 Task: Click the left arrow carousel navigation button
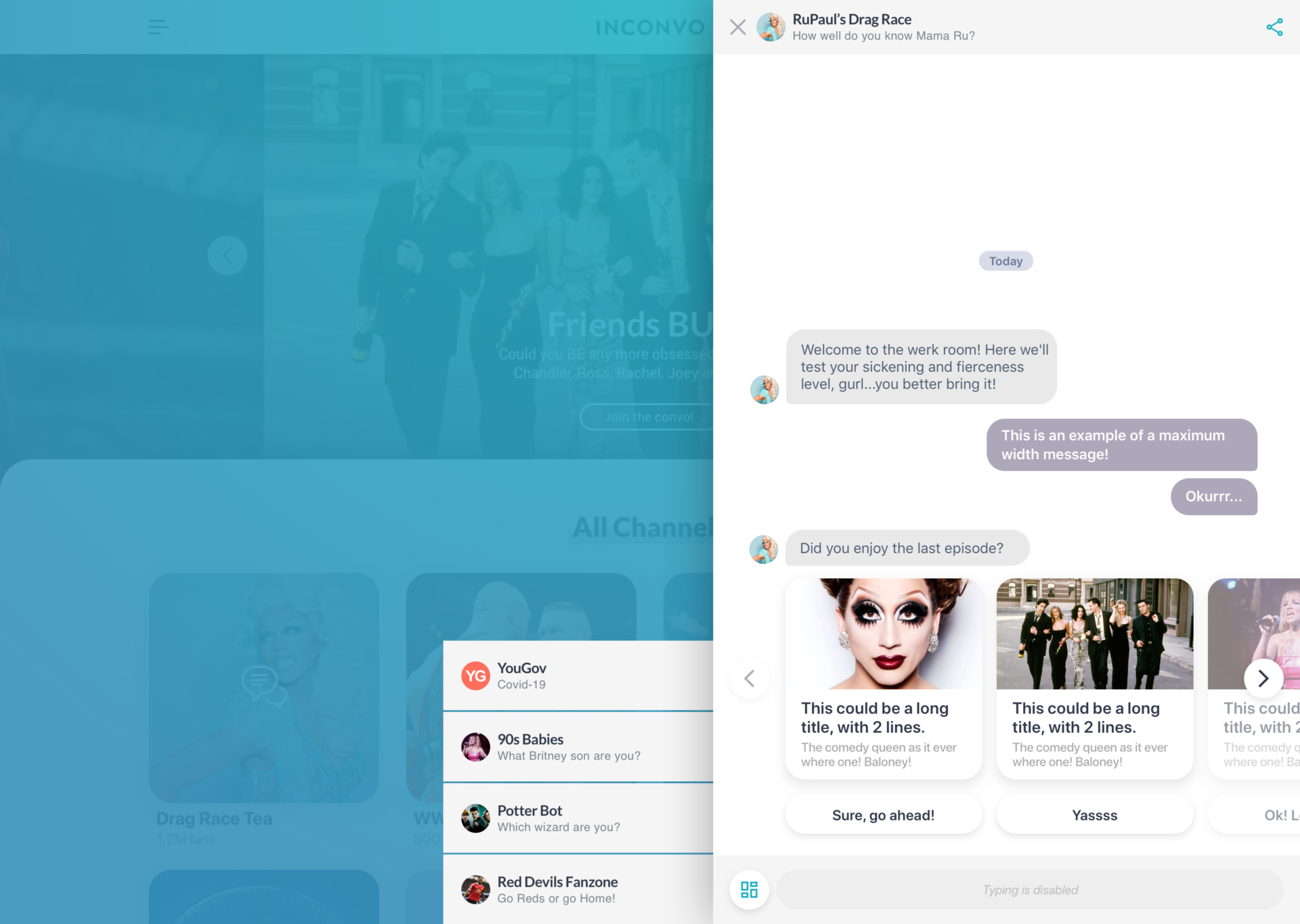click(750, 677)
